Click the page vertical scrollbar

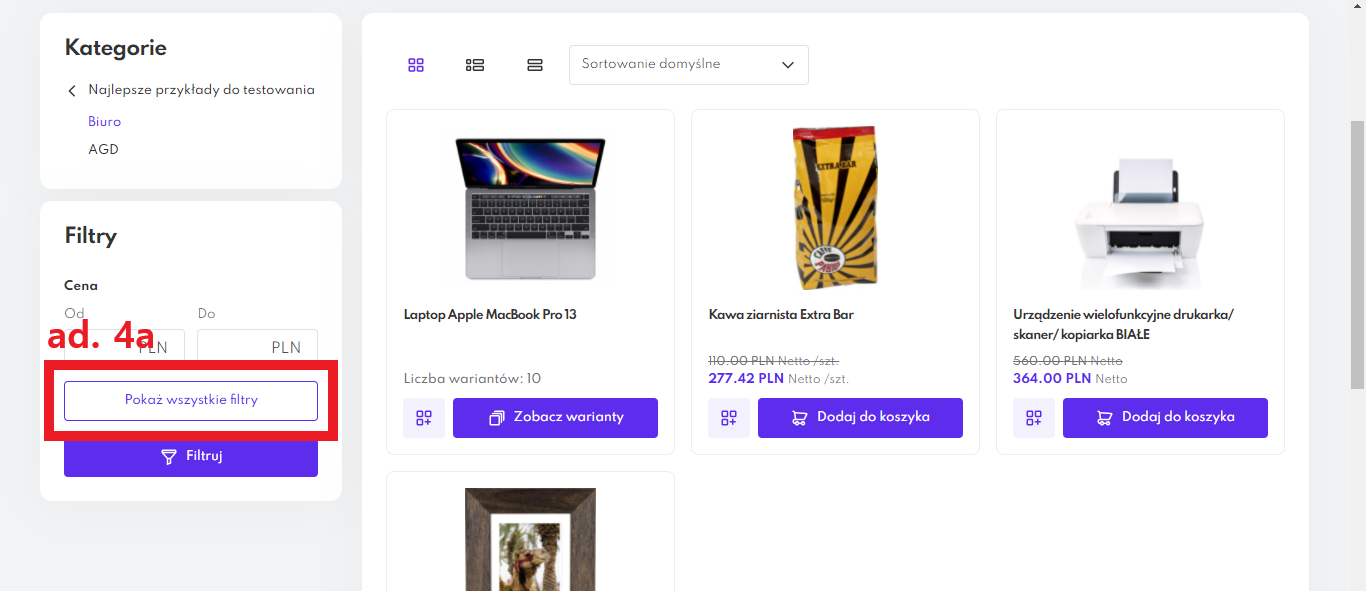click(x=1357, y=250)
